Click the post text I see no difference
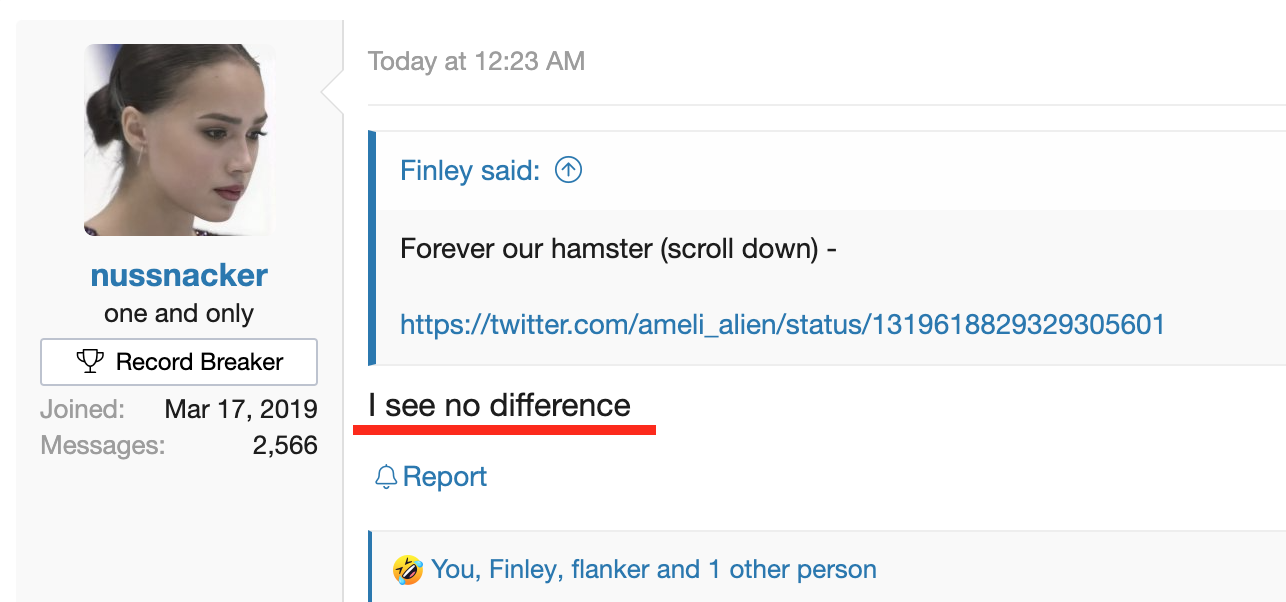 coord(499,405)
